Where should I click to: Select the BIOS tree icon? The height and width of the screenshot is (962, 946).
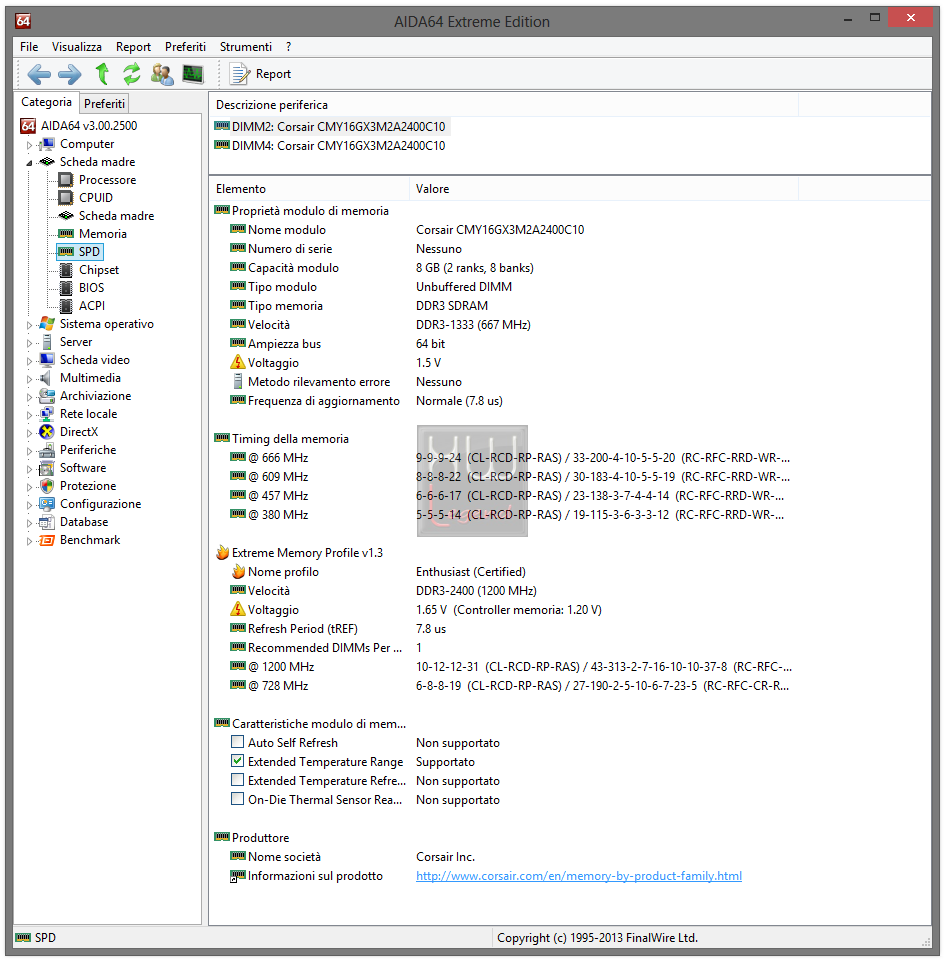point(66,288)
